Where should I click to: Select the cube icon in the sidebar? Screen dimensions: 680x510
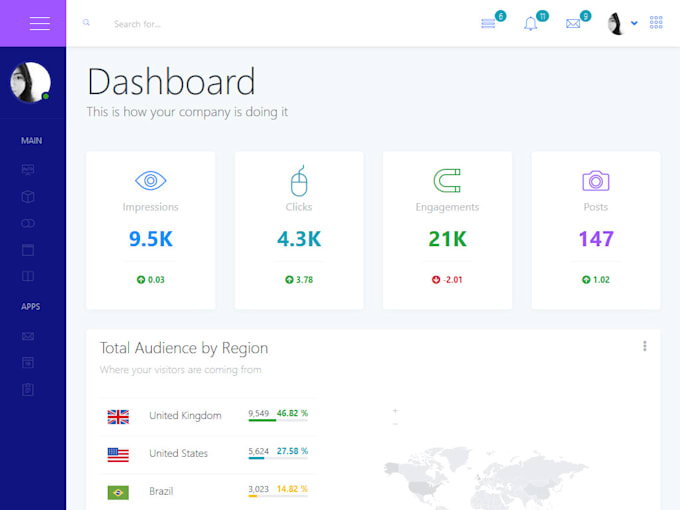pyautogui.click(x=28, y=196)
